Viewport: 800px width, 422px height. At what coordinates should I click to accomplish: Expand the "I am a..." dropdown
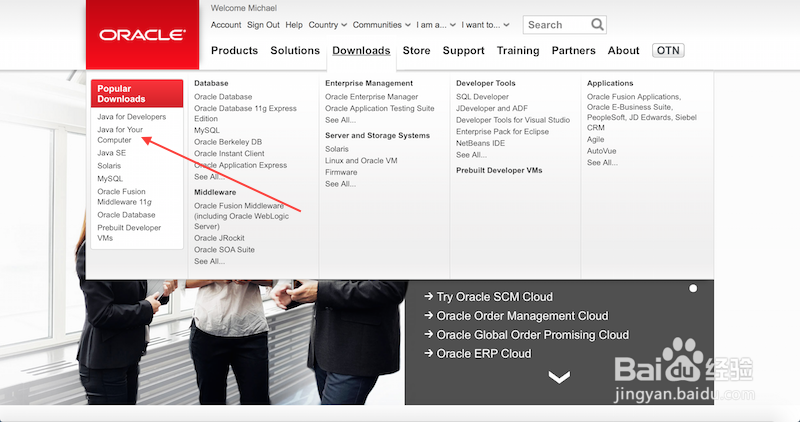coord(436,24)
